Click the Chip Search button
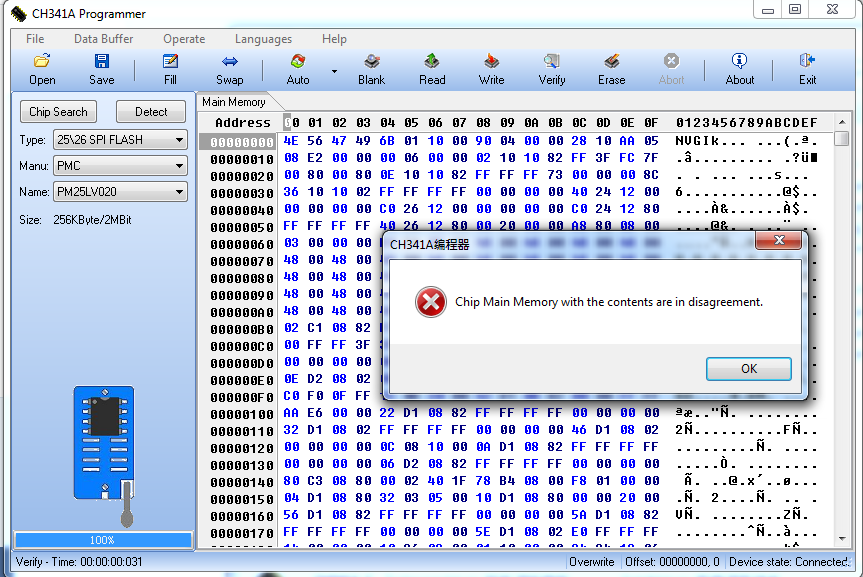The image size is (863, 577). tap(58, 112)
